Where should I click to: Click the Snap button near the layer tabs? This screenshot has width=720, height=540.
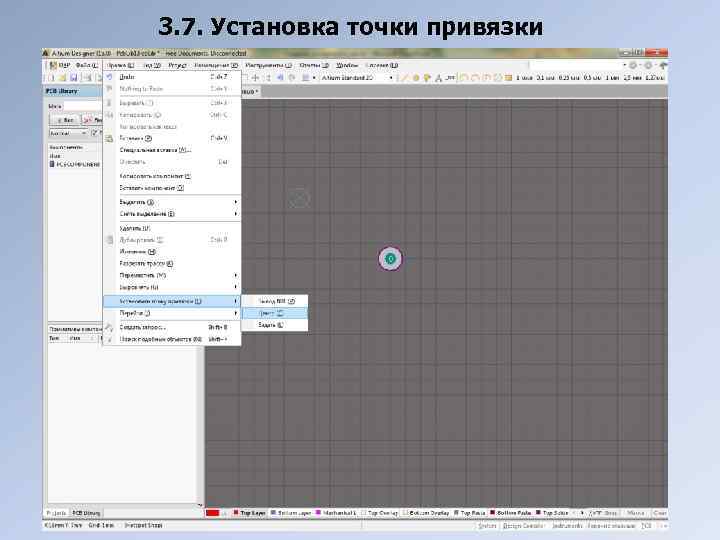[603, 513]
